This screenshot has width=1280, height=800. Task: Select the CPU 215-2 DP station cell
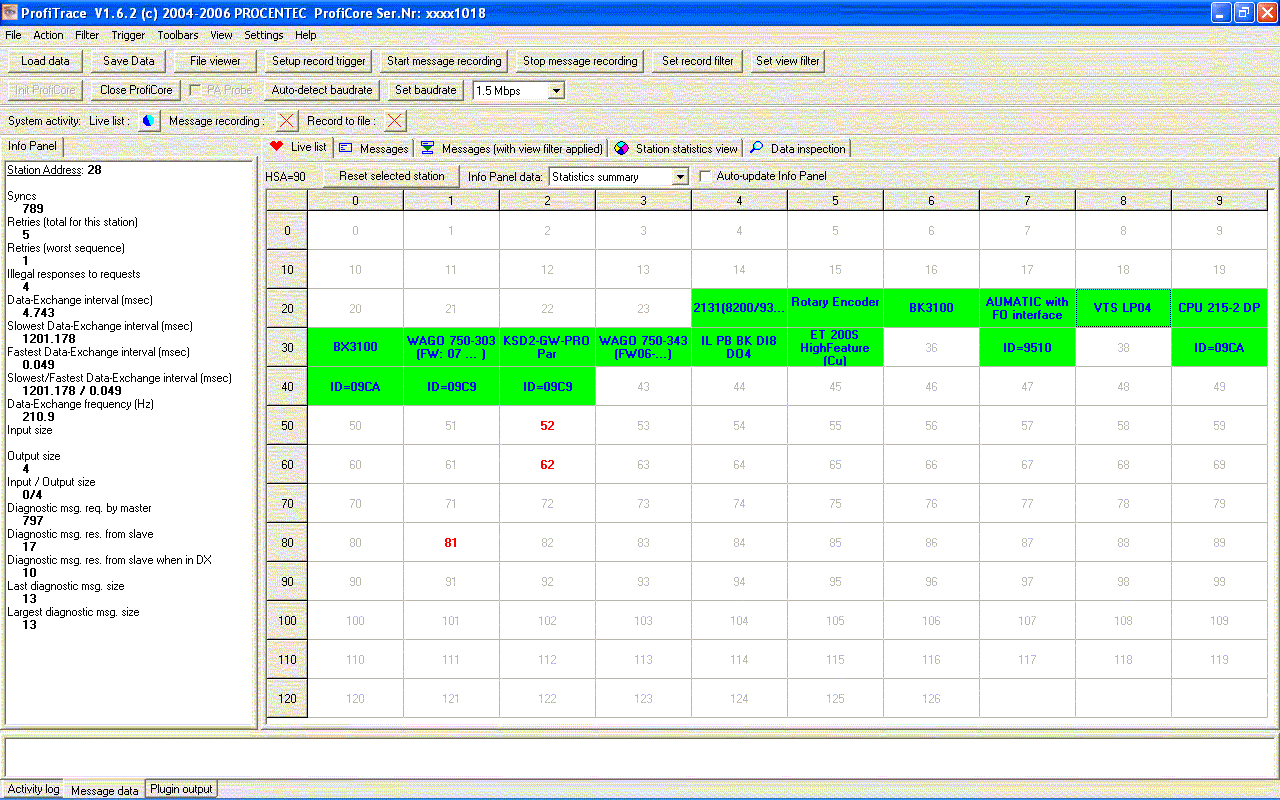point(1219,308)
